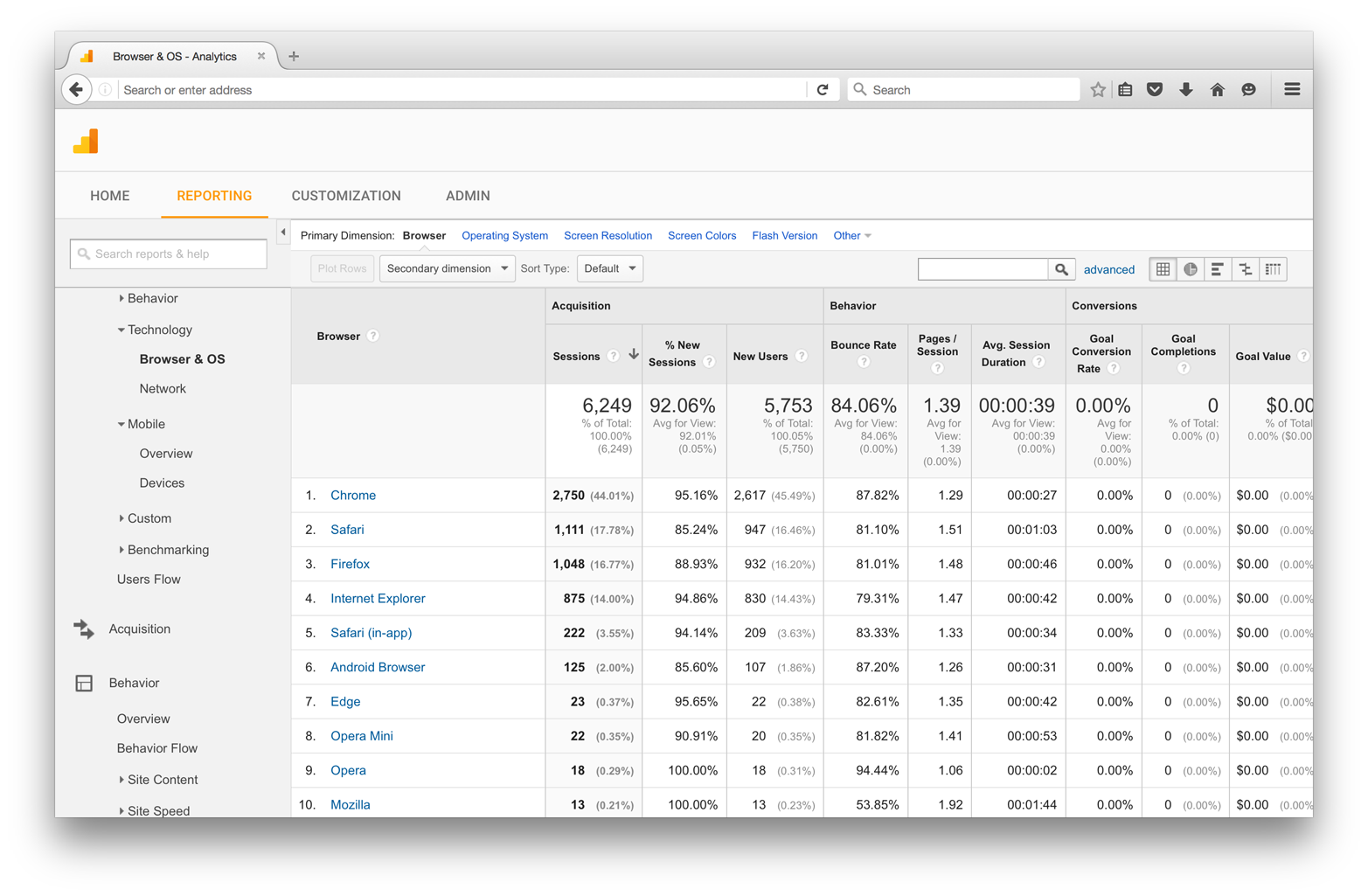Click the browser reload page icon
Image resolution: width=1368 pixels, height=896 pixels.
[x=823, y=89]
